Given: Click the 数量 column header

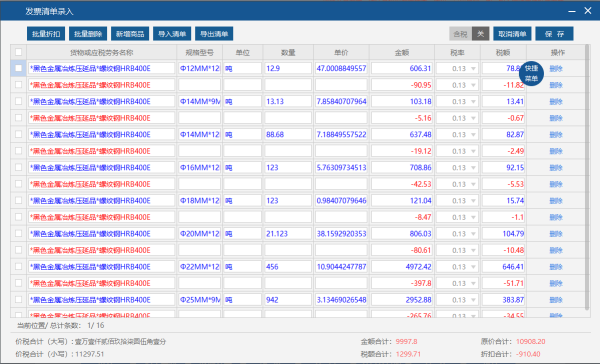Looking at the screenshot, I should click(288, 52).
